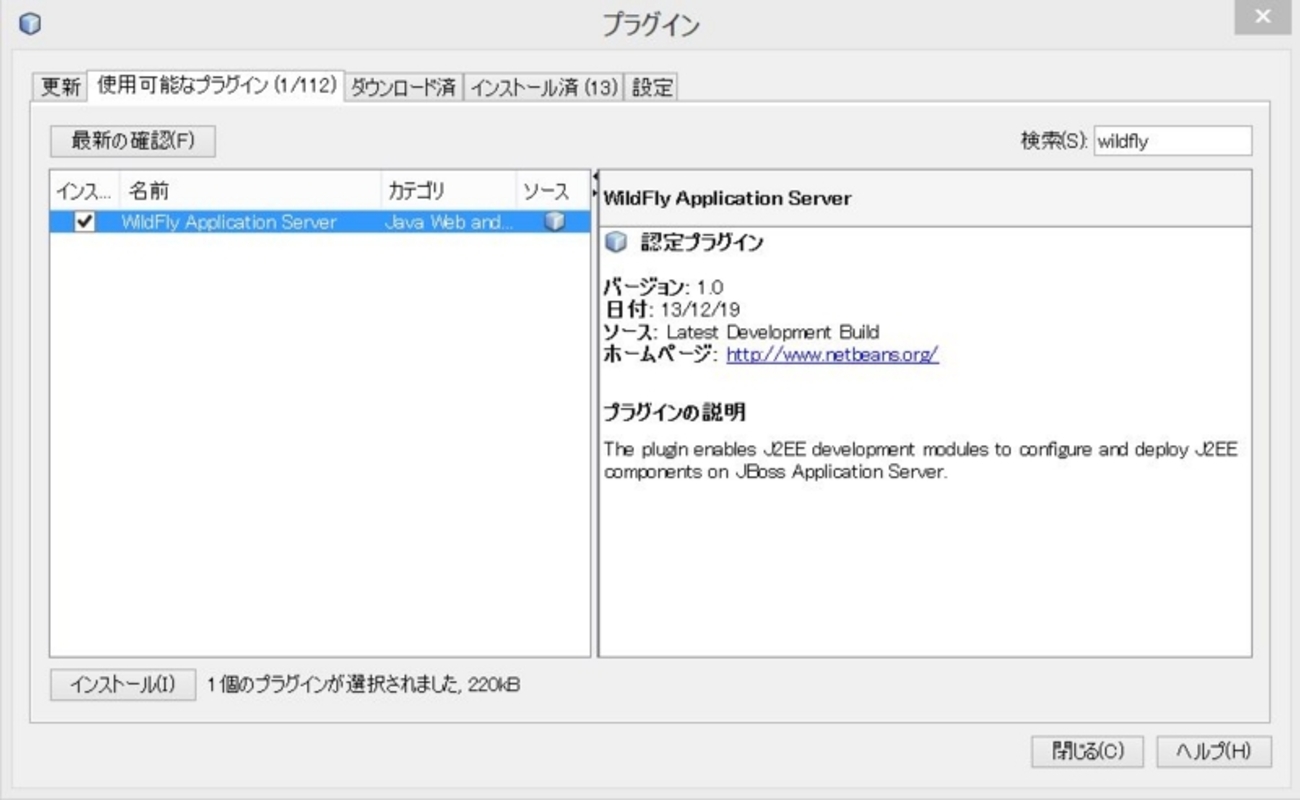Screen dimensions: 1300x800
Task: Click the インストール(I) button
Action: click(123, 685)
